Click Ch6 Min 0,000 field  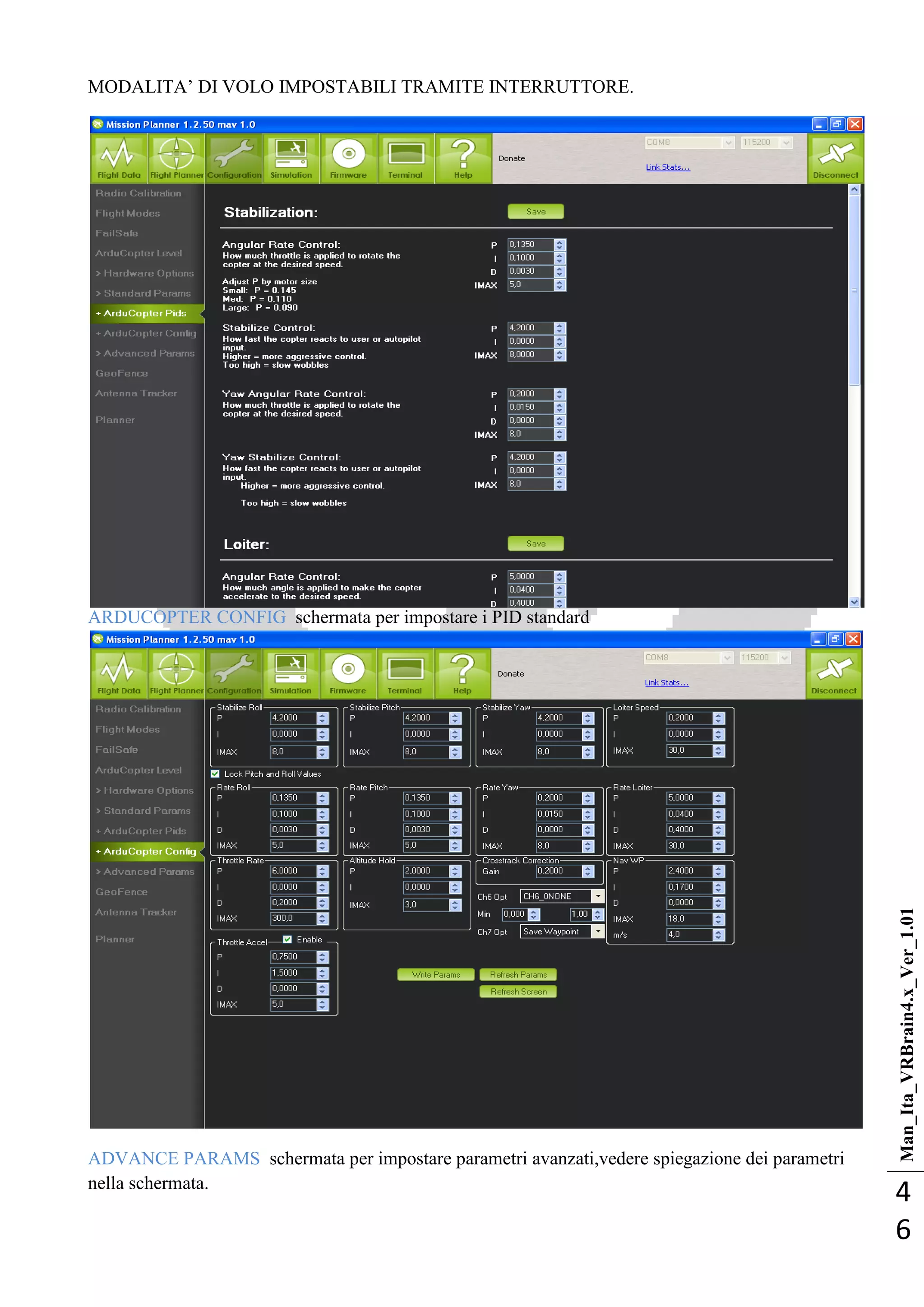[516, 914]
